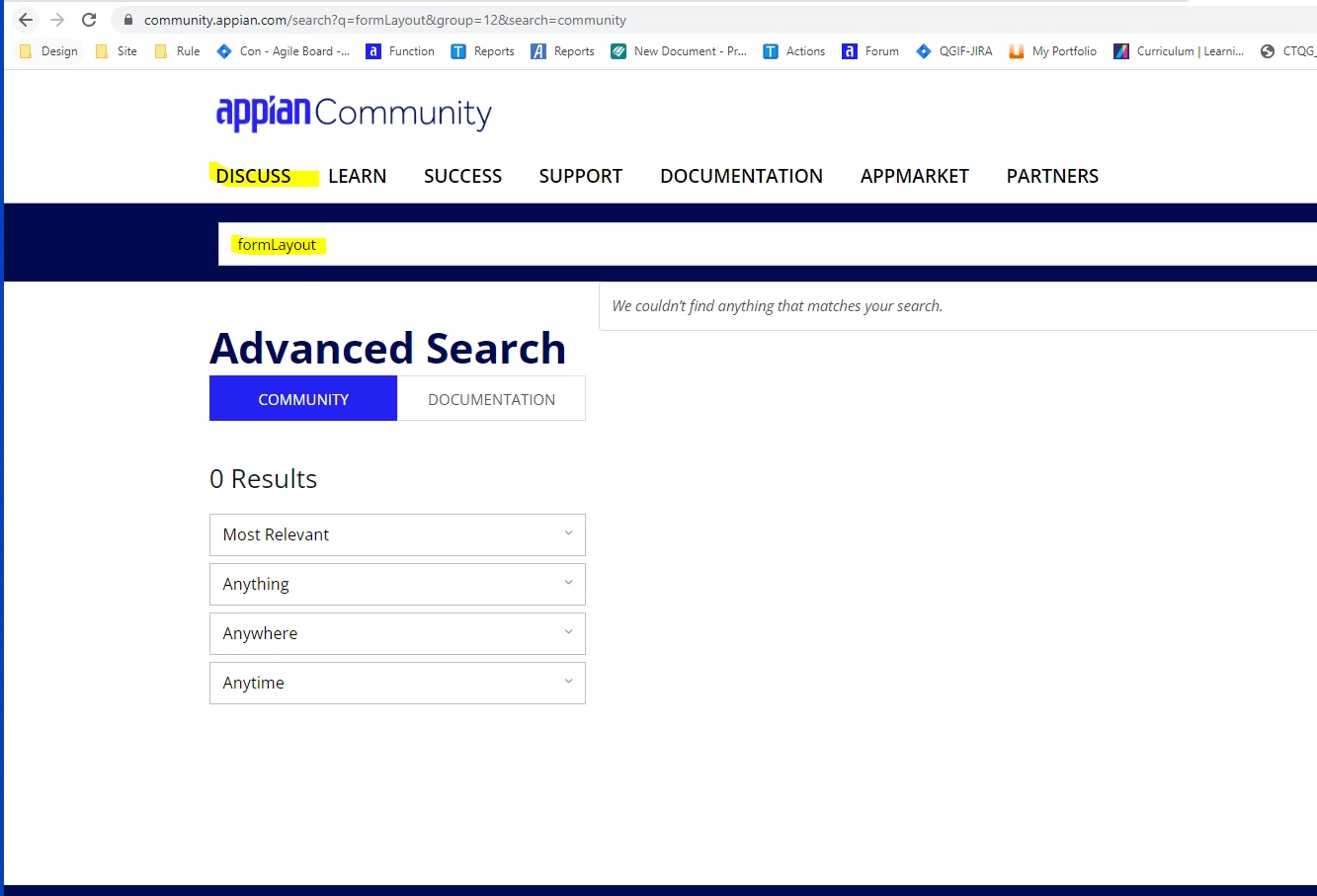Open the My Portfolio bookmark
Image resolution: width=1317 pixels, height=896 pixels.
pos(1053,51)
